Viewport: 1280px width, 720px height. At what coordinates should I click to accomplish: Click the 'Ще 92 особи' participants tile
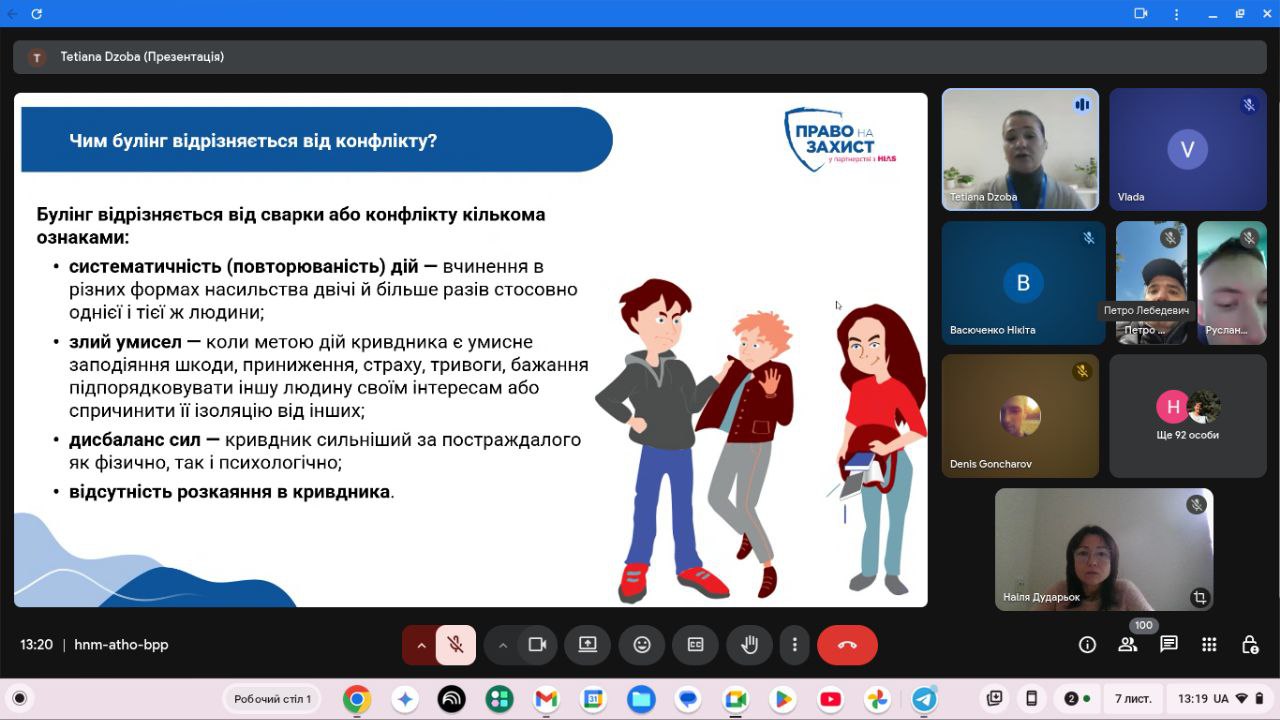coord(1187,416)
